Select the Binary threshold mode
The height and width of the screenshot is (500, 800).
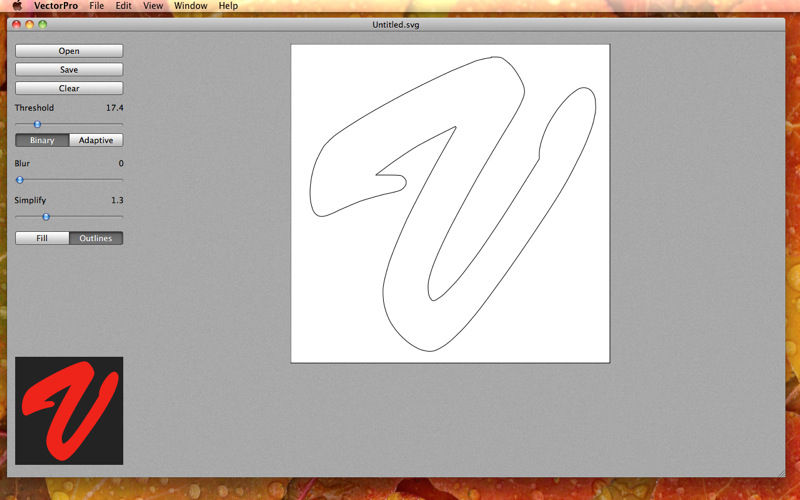point(42,140)
